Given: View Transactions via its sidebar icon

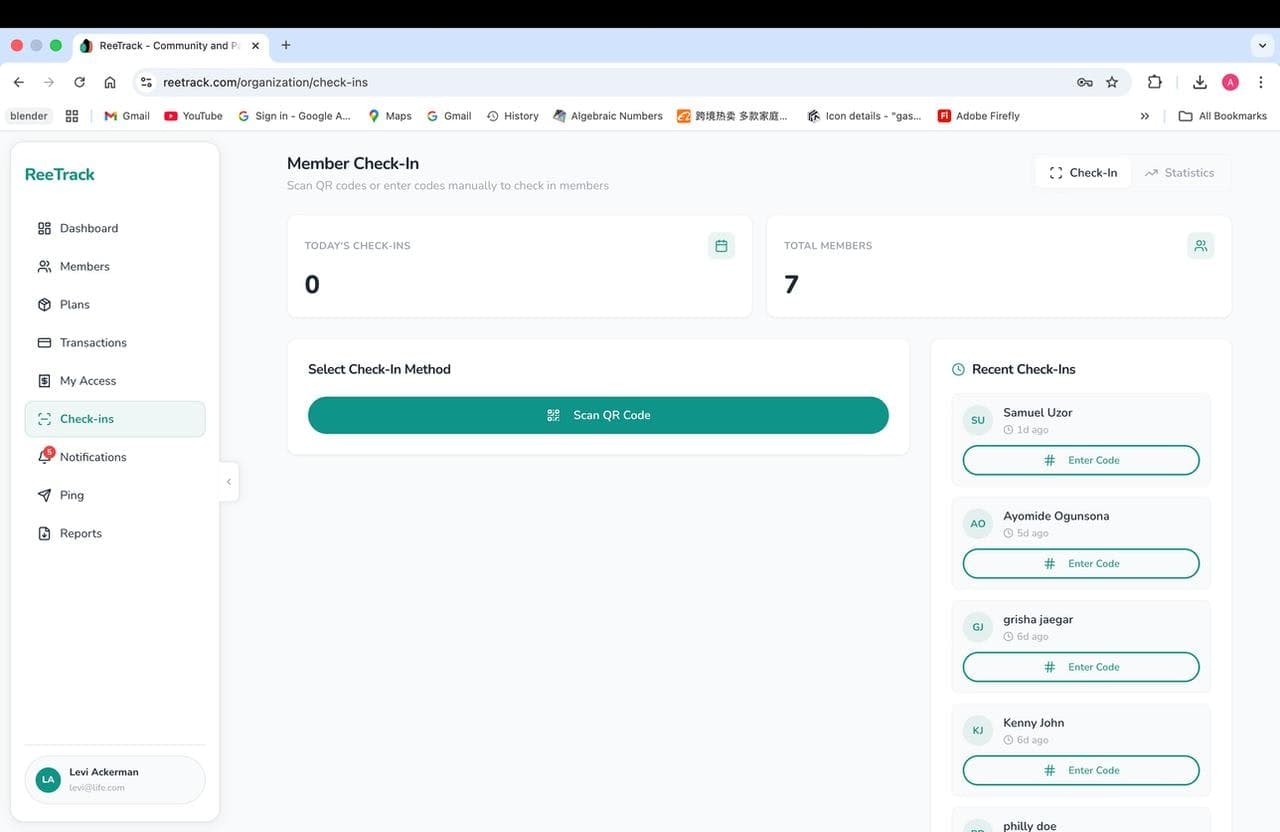Looking at the screenshot, I should pos(42,342).
